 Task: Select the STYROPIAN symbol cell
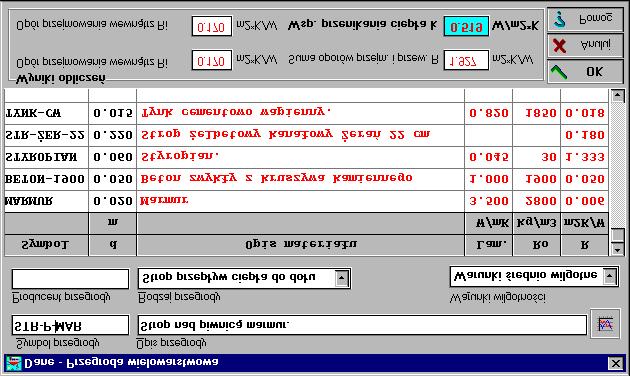(x=46, y=157)
